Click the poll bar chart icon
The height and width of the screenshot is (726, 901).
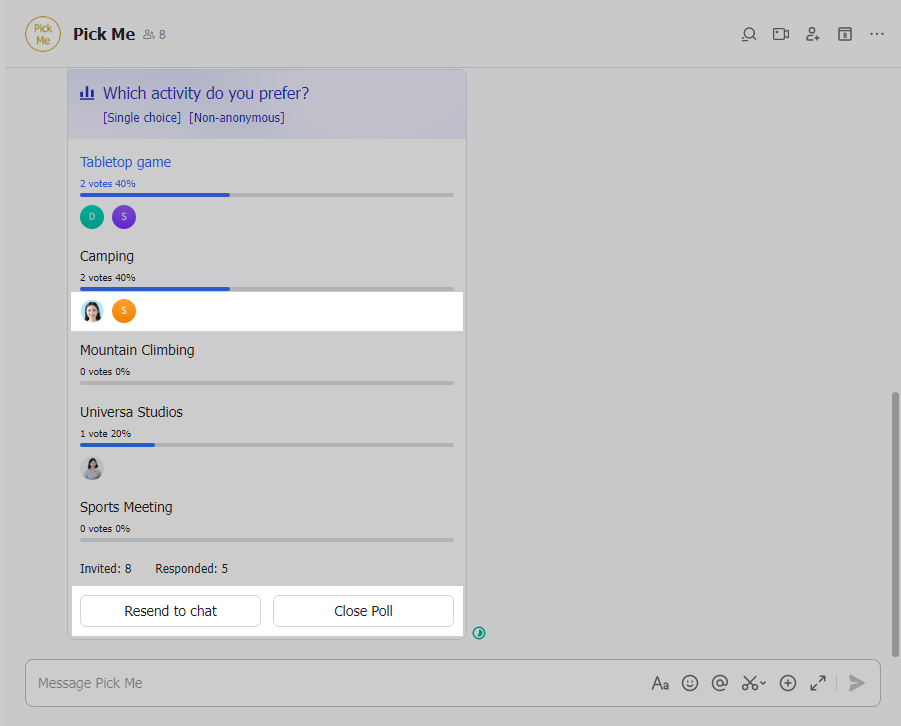87,92
